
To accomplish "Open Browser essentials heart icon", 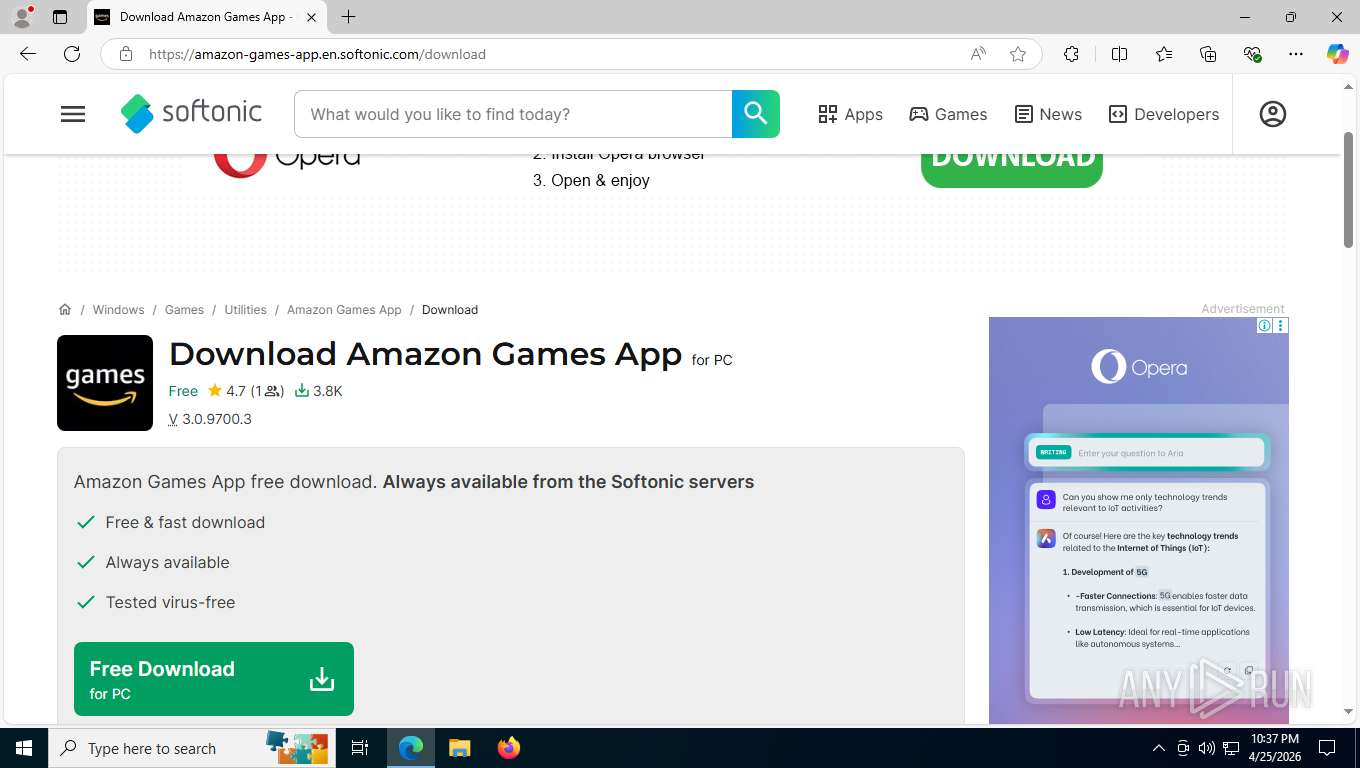I will pyautogui.click(x=1252, y=54).
